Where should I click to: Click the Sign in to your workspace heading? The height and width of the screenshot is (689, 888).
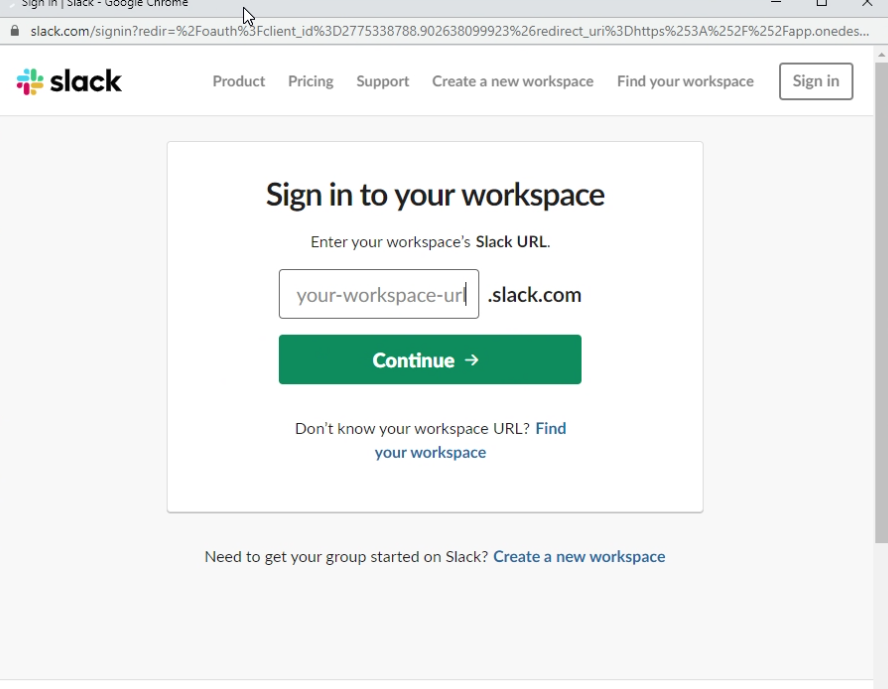coord(434,194)
